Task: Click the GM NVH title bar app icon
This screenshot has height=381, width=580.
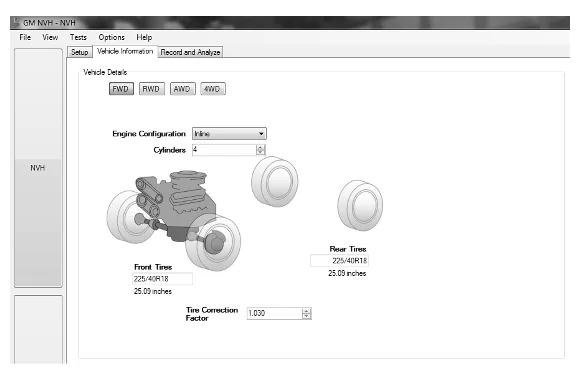Action: click(x=16, y=23)
